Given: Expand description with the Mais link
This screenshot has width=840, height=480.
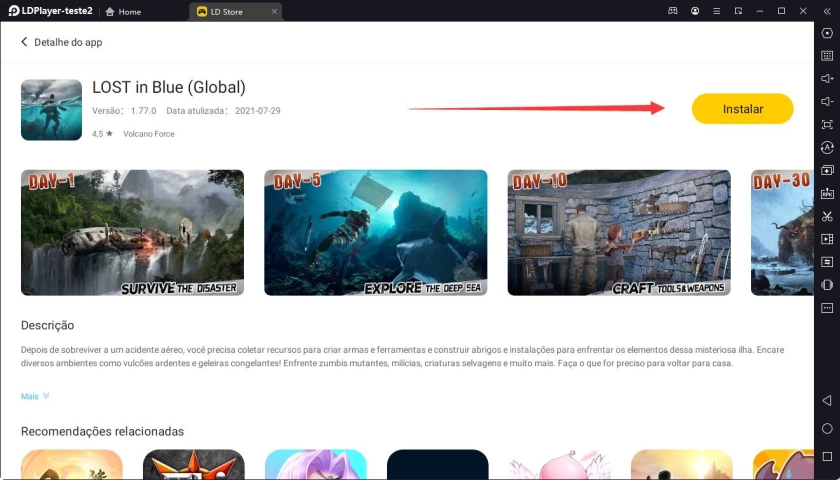Looking at the screenshot, I should [29, 396].
